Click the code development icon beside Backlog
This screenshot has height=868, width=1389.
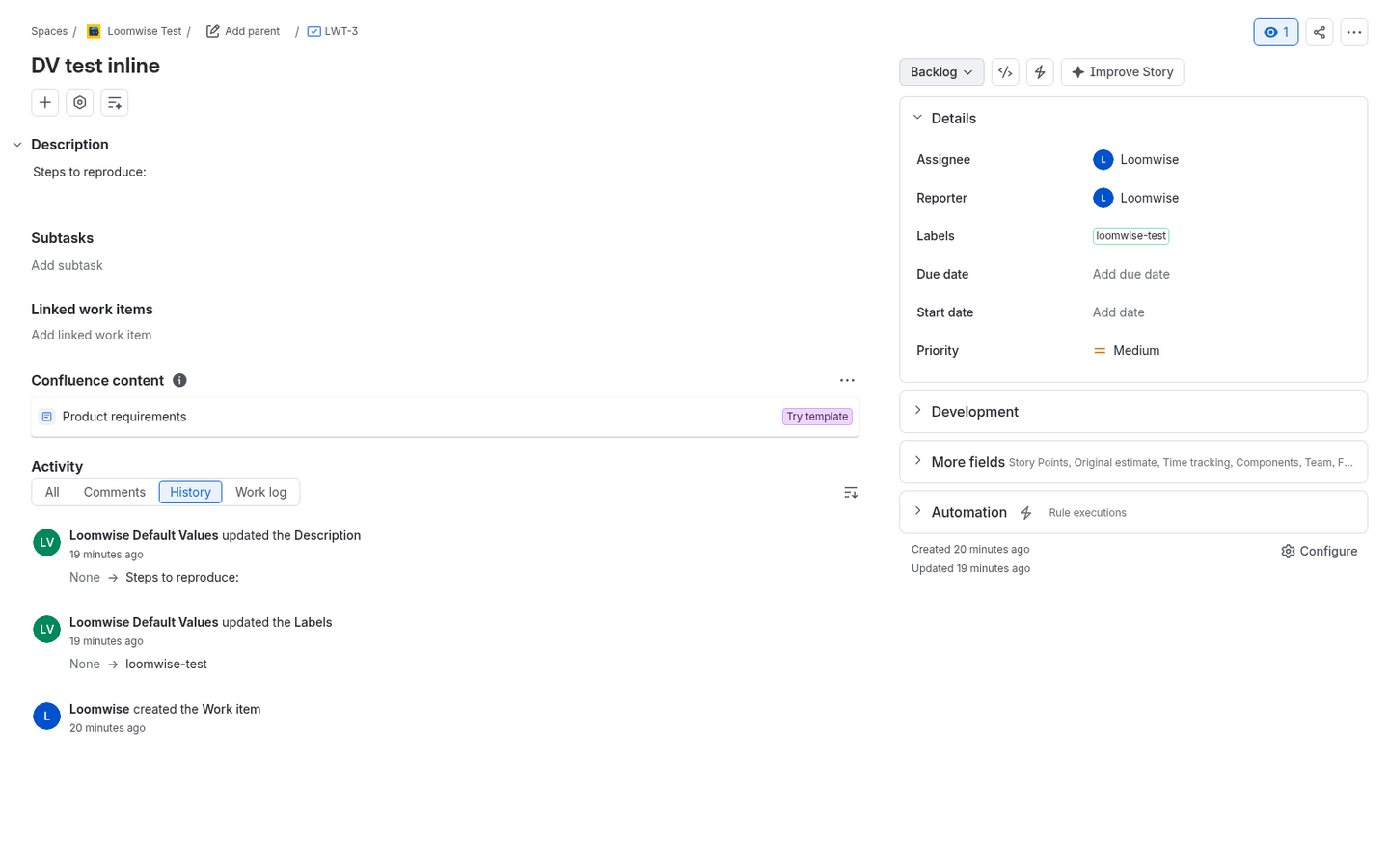coord(1005,72)
